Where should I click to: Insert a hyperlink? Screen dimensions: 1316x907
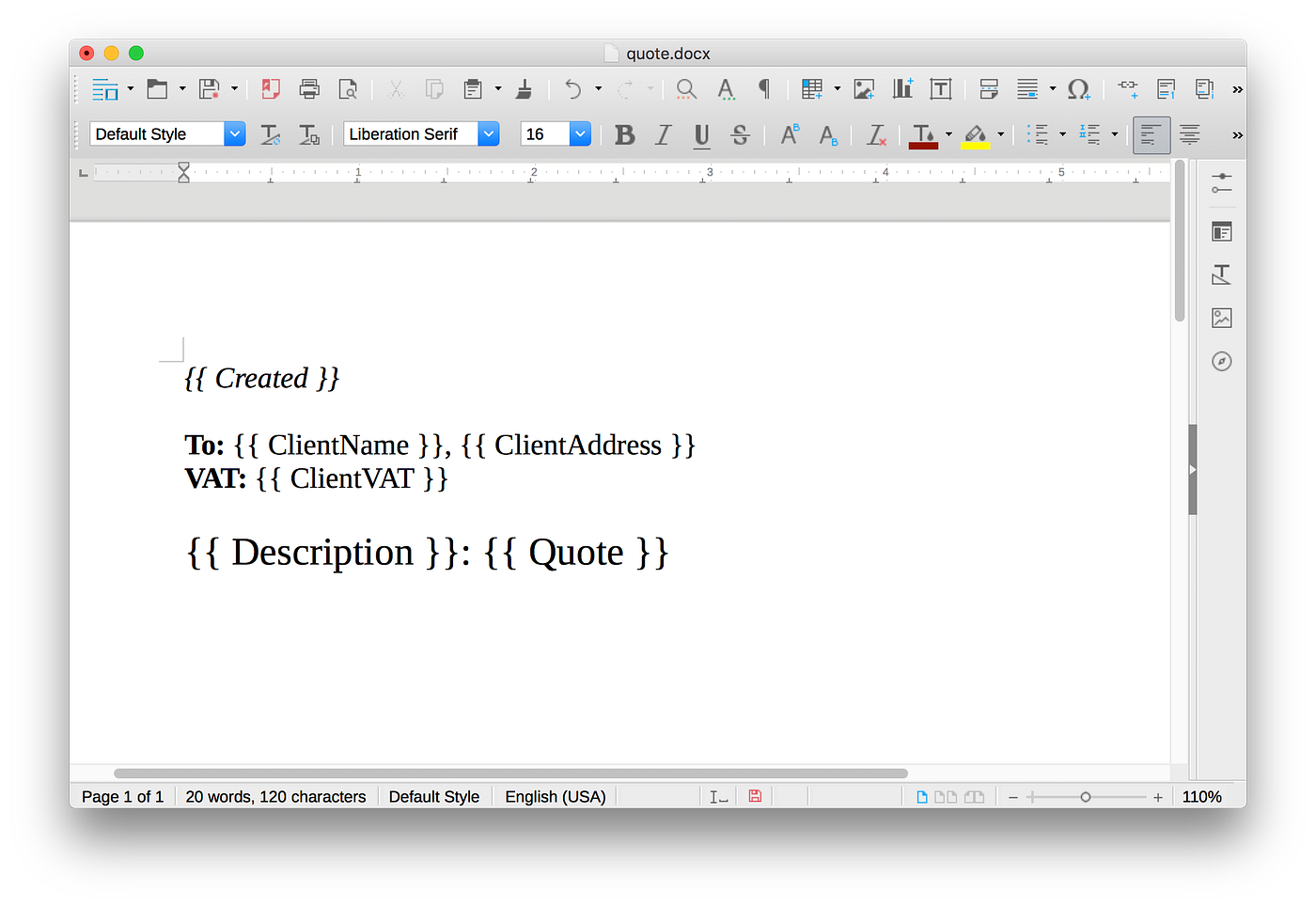pos(1128,89)
